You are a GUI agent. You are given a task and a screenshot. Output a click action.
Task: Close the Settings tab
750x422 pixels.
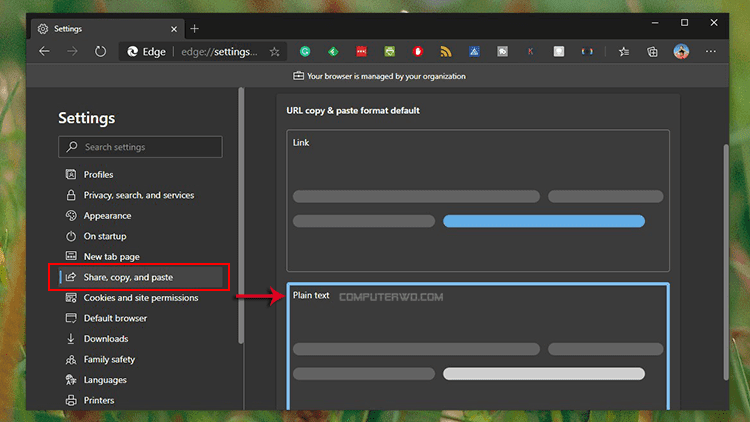click(x=174, y=29)
